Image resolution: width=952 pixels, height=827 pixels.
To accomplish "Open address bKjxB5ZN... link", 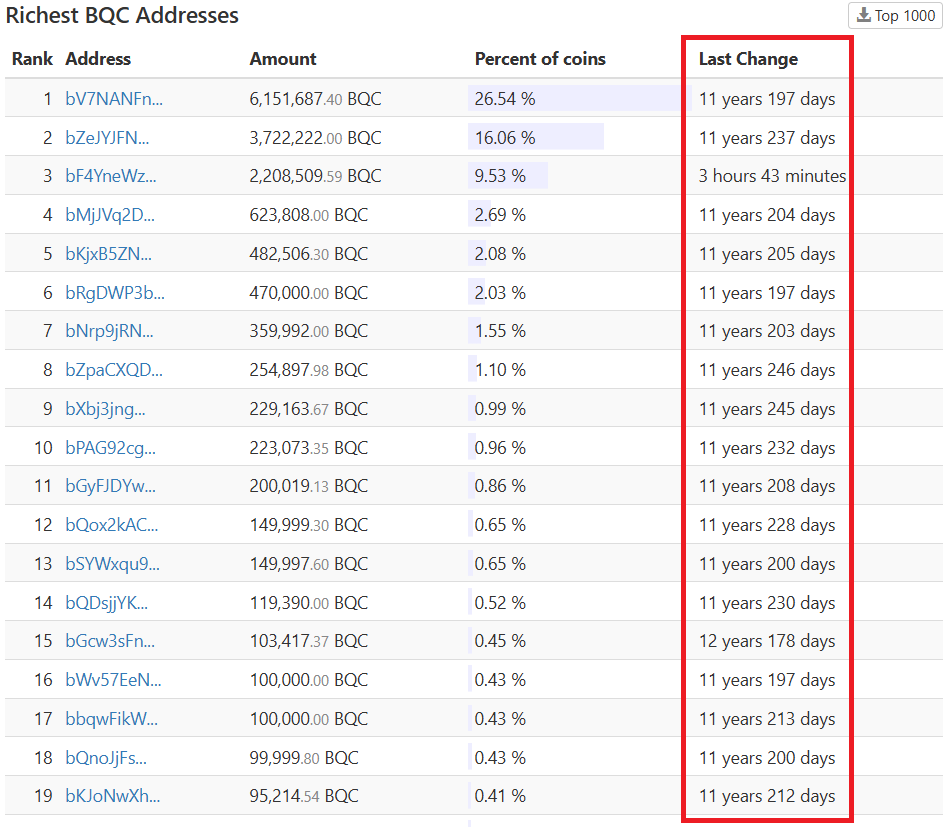I will (x=109, y=254).
